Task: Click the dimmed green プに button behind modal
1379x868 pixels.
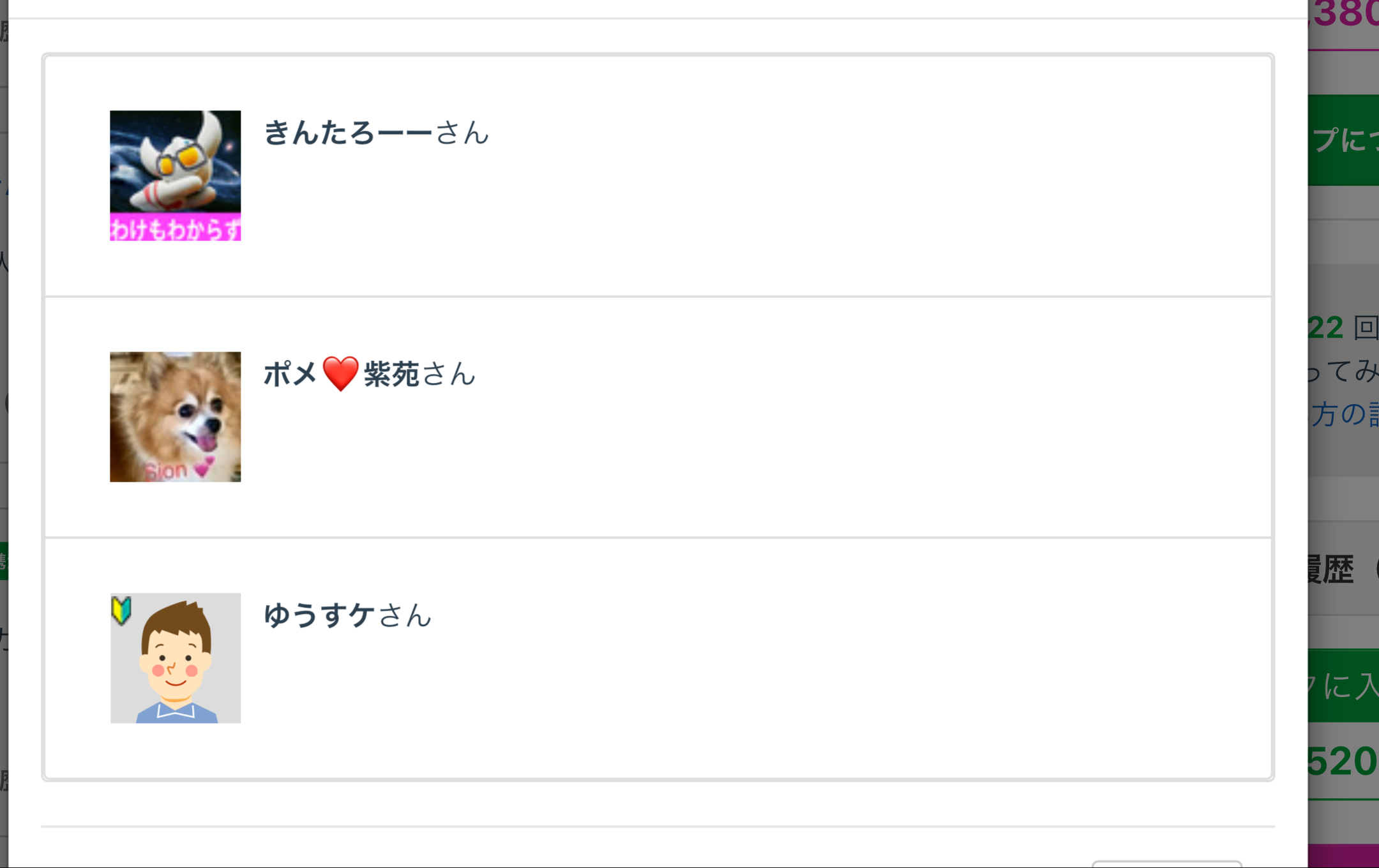Action: 1343,140
